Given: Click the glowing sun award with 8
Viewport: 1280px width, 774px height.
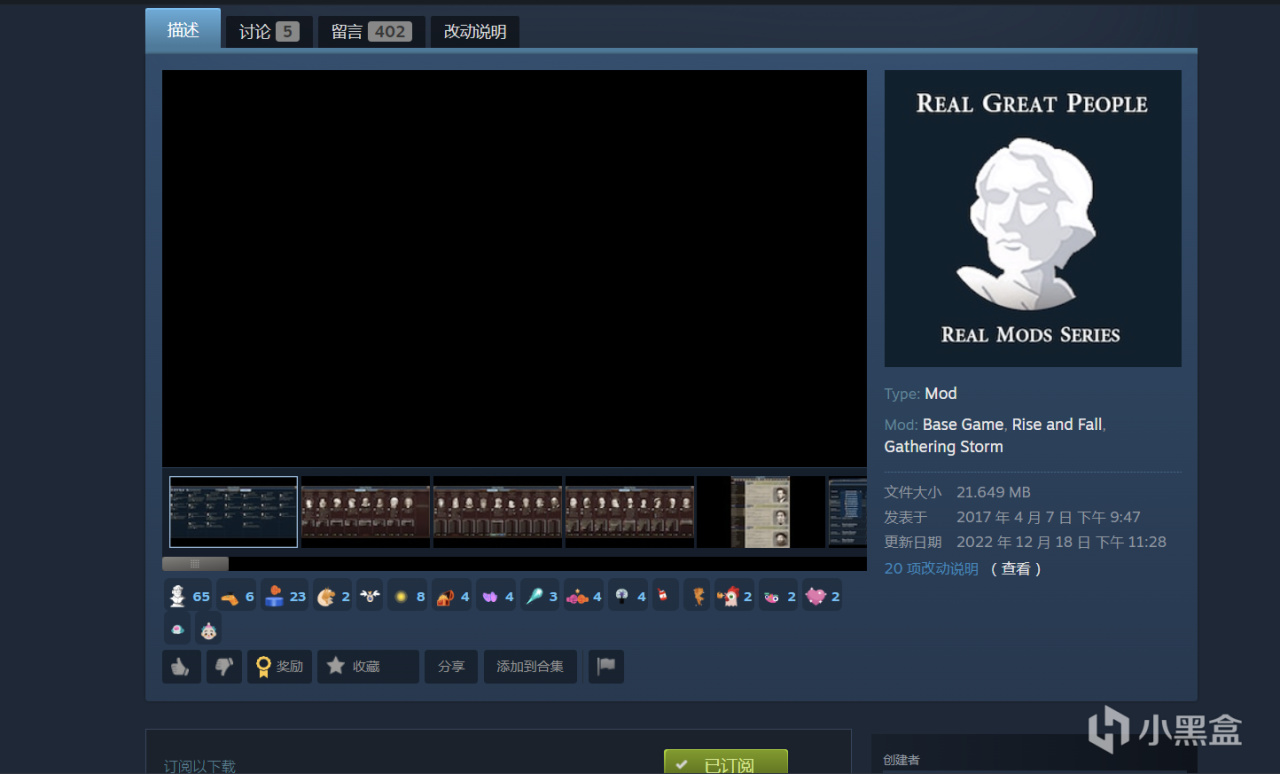Looking at the screenshot, I should pyautogui.click(x=408, y=597).
